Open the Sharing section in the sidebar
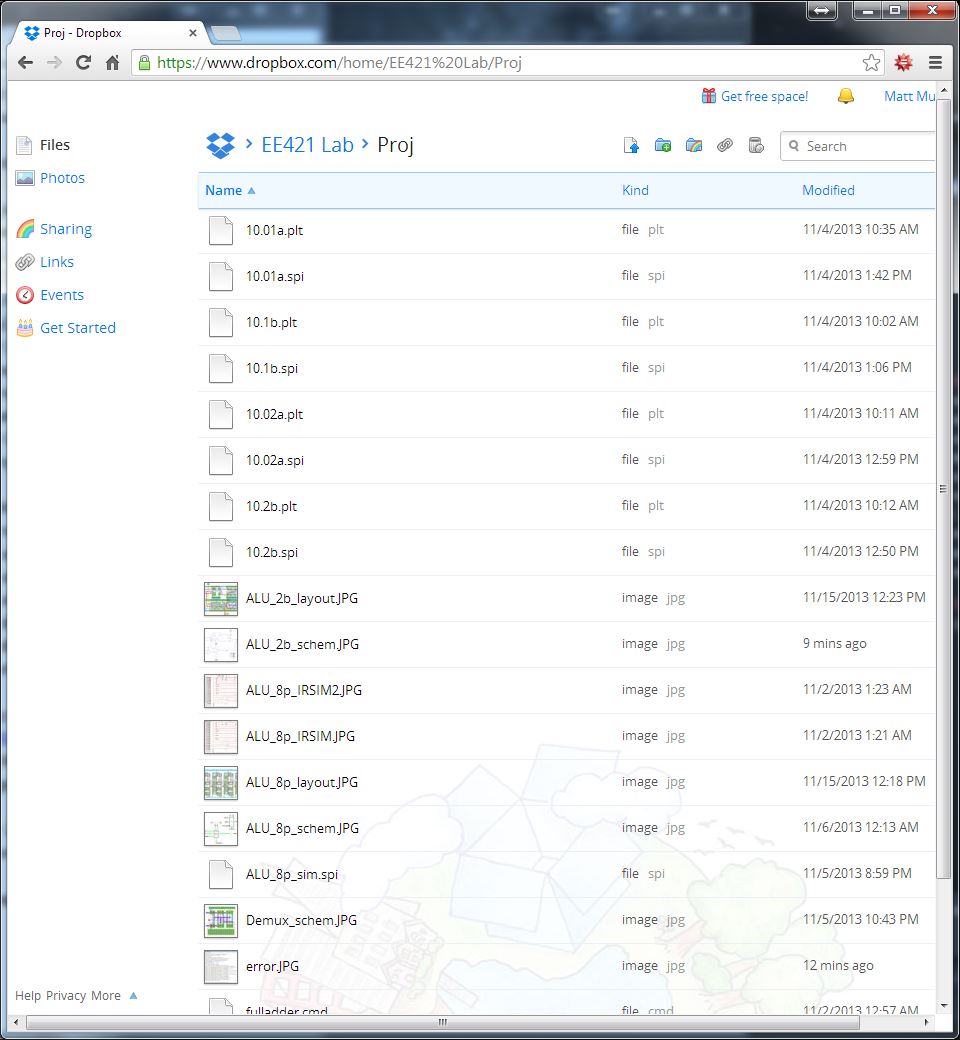This screenshot has height=1040, width=960. pyautogui.click(x=66, y=229)
